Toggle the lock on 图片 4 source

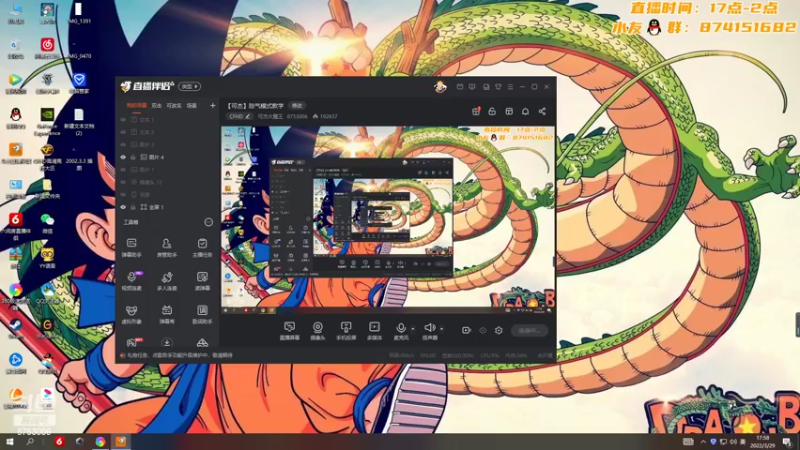pos(133,157)
